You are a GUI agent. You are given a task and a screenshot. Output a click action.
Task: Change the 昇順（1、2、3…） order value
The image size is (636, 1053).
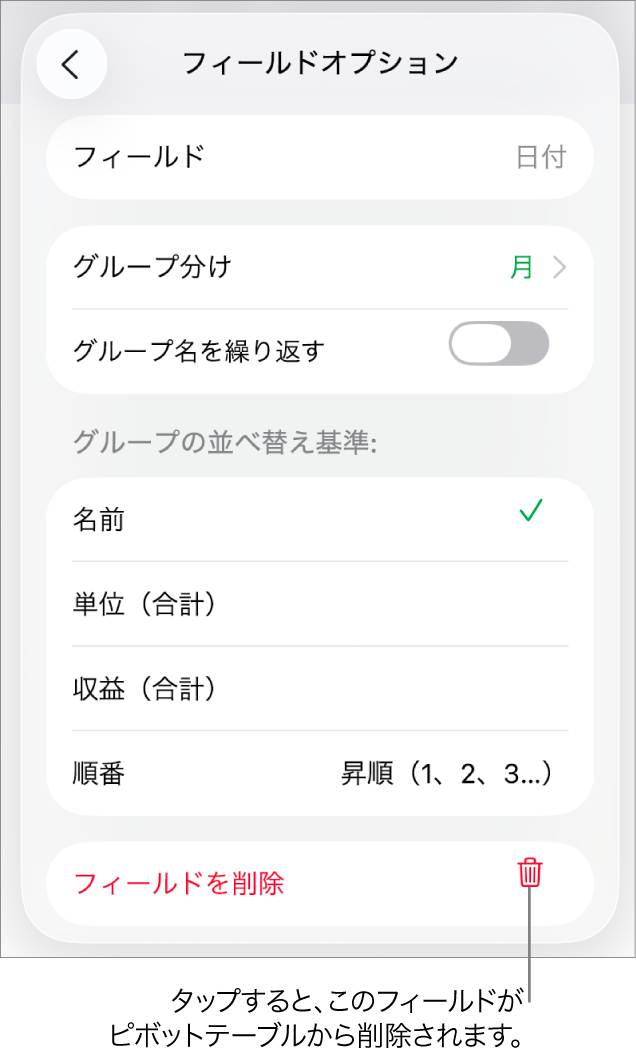click(x=447, y=774)
